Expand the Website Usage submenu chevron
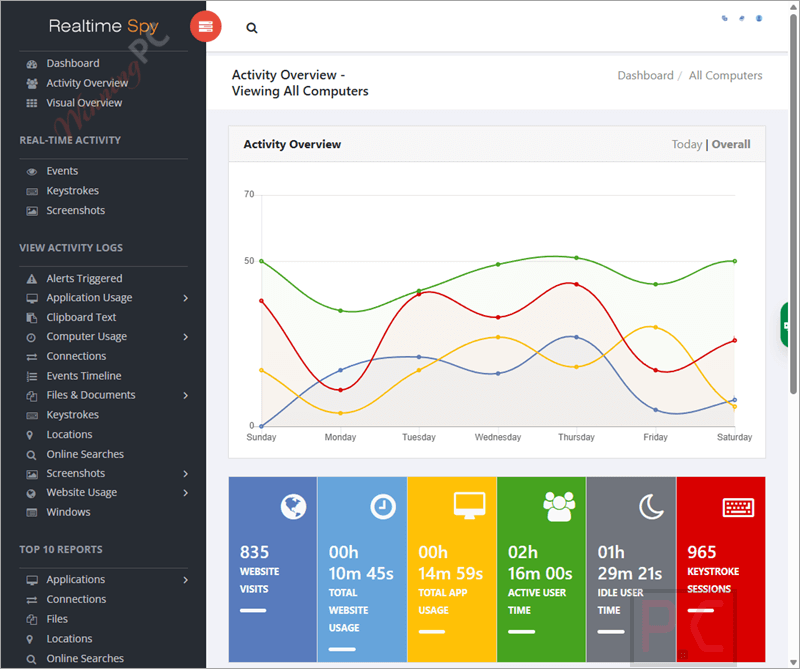This screenshot has height=669, width=800. coord(186,493)
